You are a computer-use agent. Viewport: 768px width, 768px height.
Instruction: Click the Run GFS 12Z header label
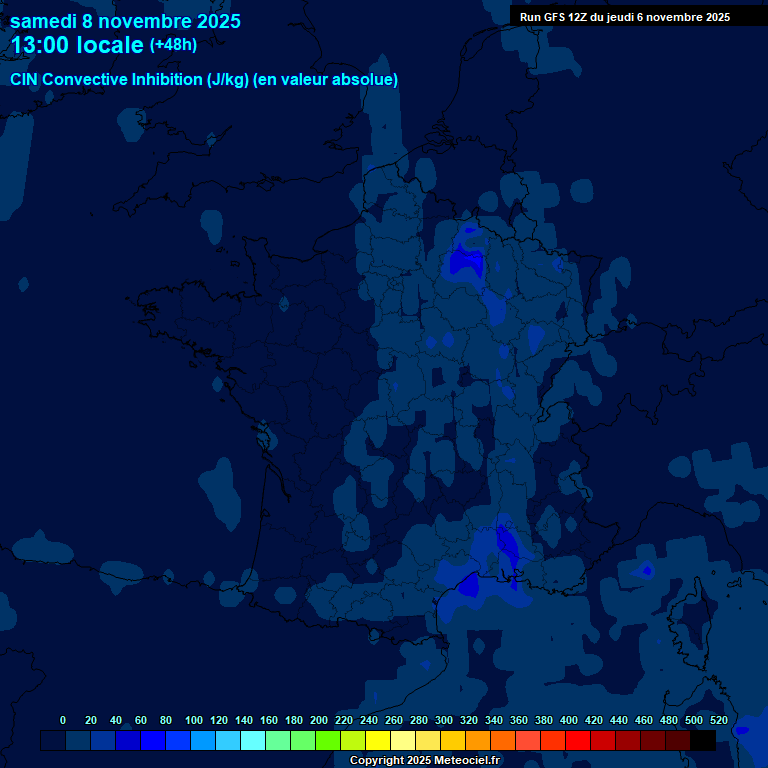pyautogui.click(x=624, y=17)
